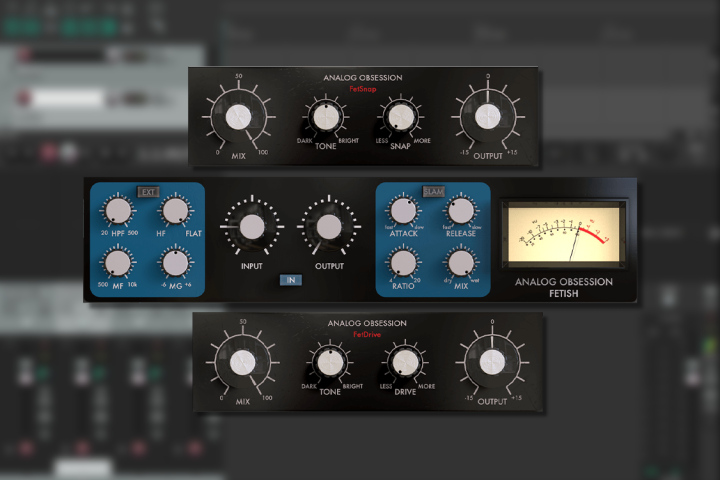
Task: Click the Fetish INPUT knob
Action: tap(252, 227)
